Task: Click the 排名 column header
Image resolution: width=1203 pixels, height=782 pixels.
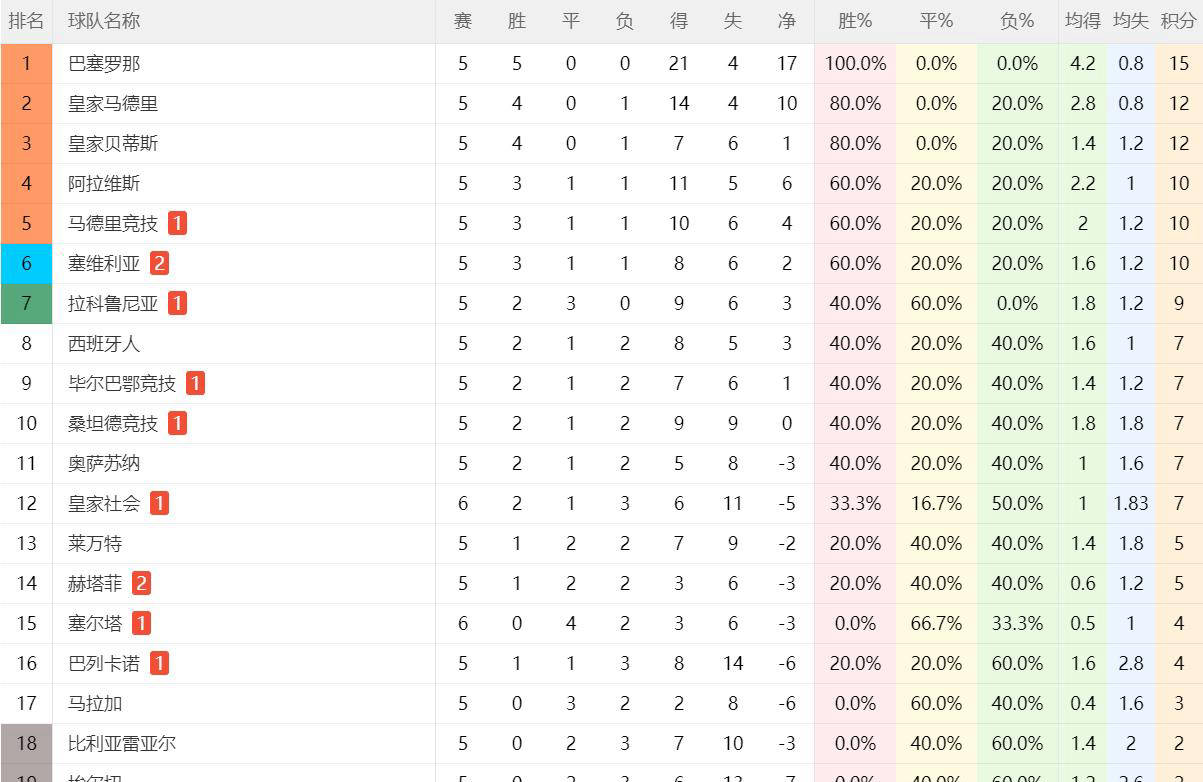Action: [26, 21]
